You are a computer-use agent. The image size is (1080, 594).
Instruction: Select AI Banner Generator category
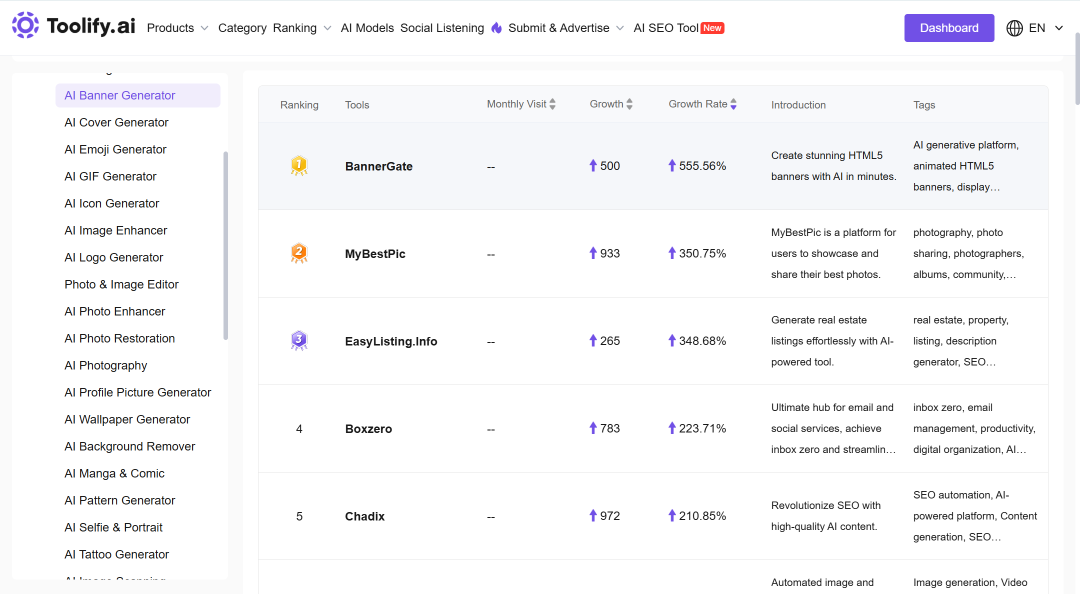[138, 96]
